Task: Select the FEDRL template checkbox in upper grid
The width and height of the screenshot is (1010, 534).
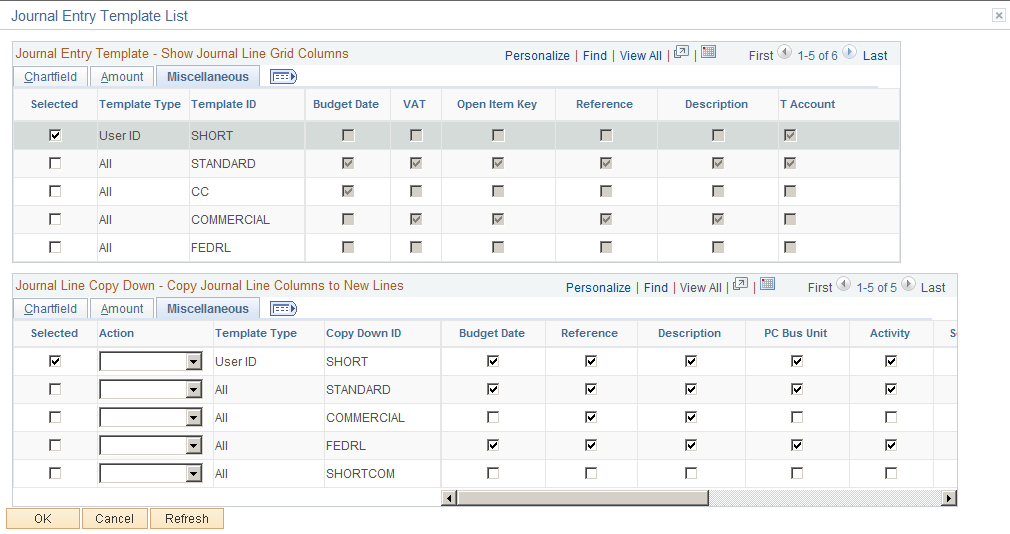Action: coord(55,247)
